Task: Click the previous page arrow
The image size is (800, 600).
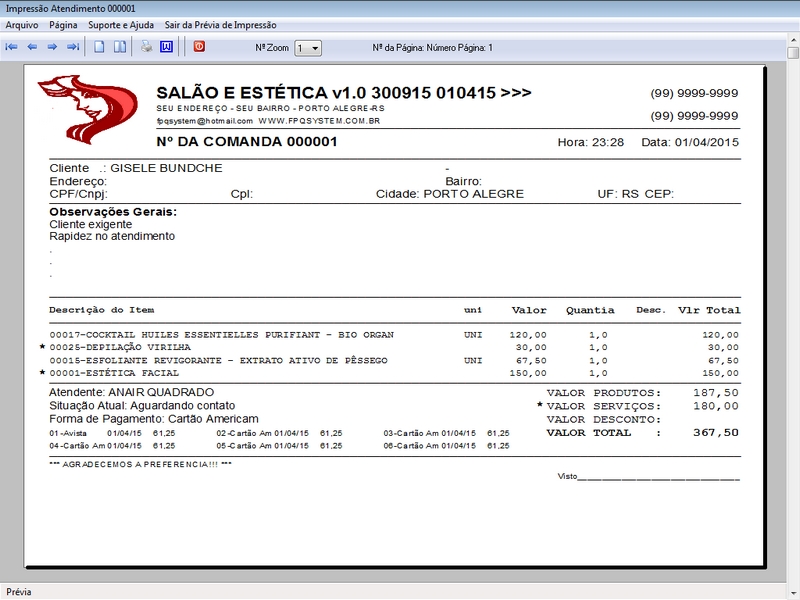Action: (32, 47)
